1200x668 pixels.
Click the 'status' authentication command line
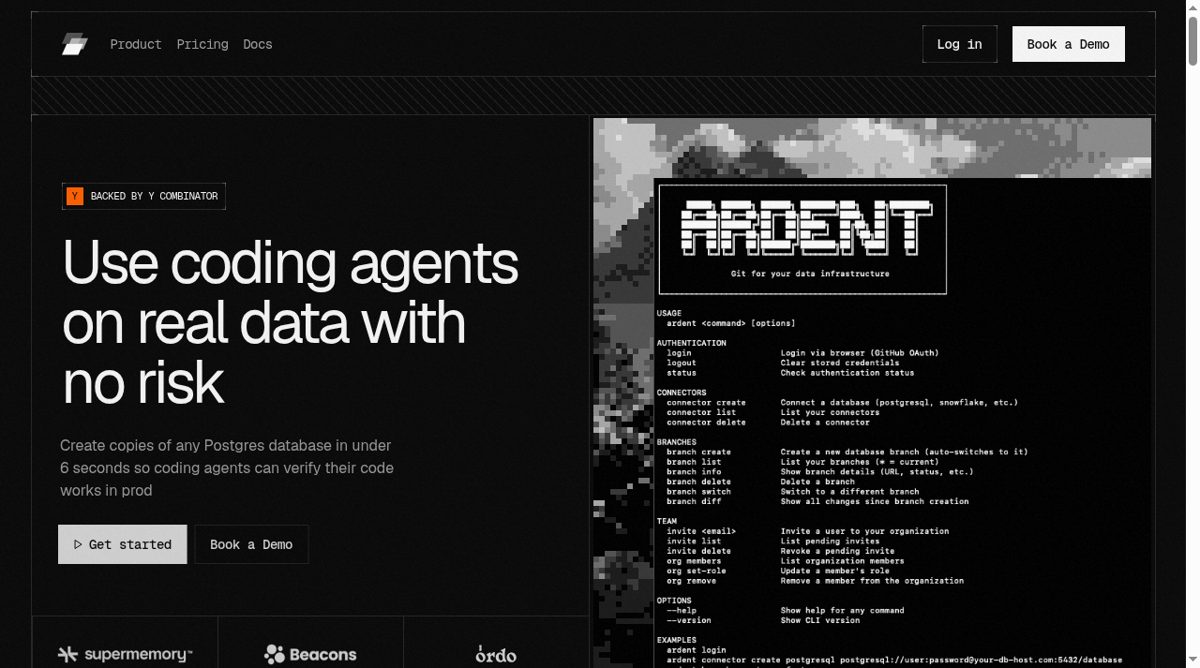tap(790, 373)
